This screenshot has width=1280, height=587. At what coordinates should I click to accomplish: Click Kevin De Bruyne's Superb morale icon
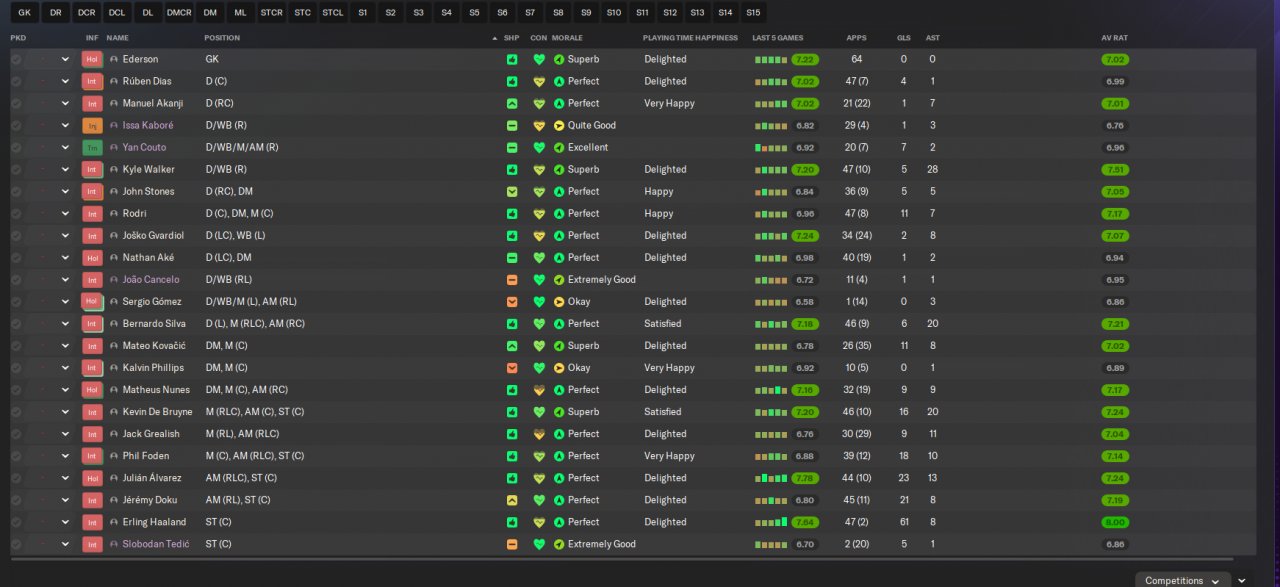(x=559, y=412)
